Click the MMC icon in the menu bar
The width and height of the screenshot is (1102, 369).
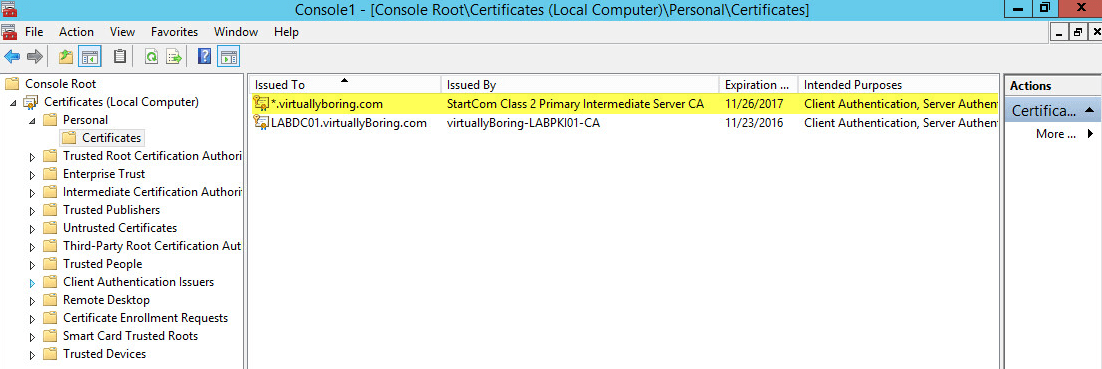pyautogui.click(x=9, y=32)
